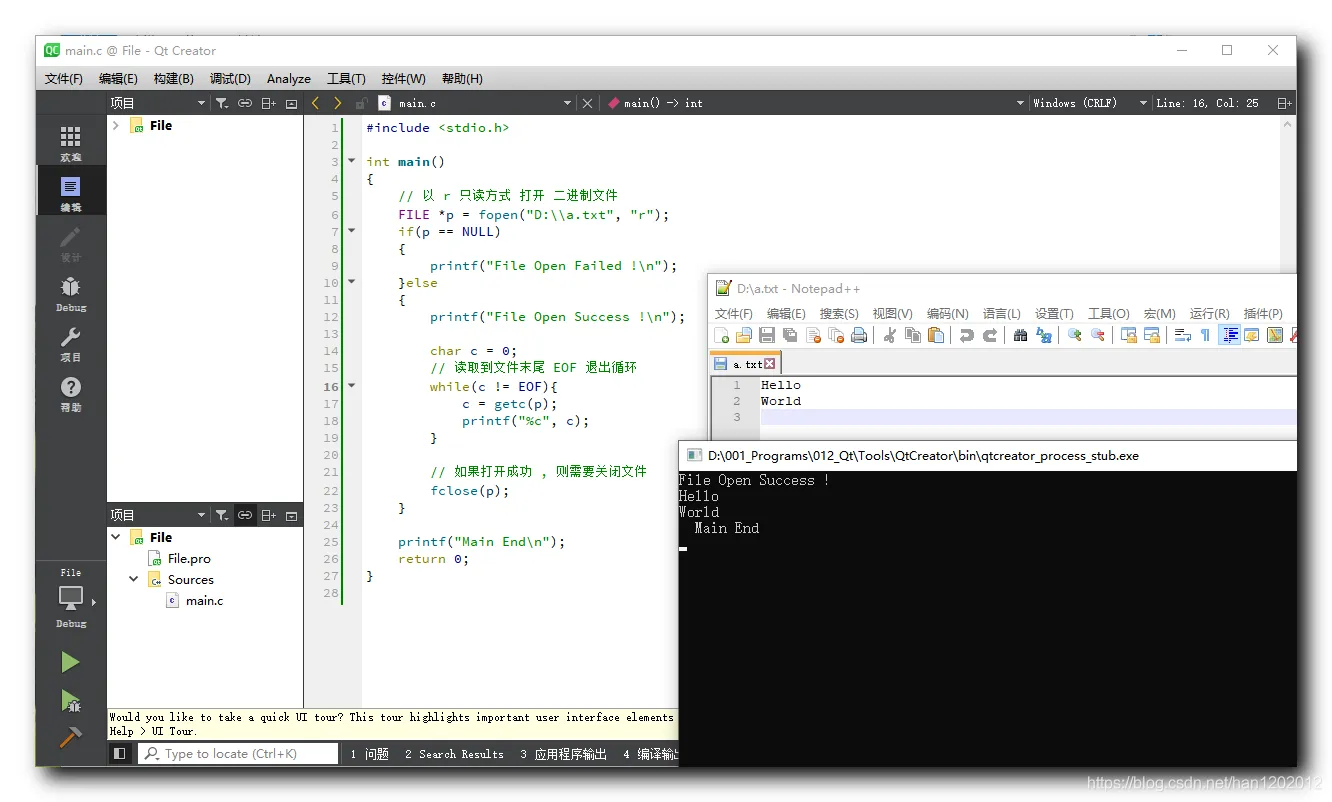Select the a.txt tab in Notepad++
The height and width of the screenshot is (802, 1332).
point(745,364)
